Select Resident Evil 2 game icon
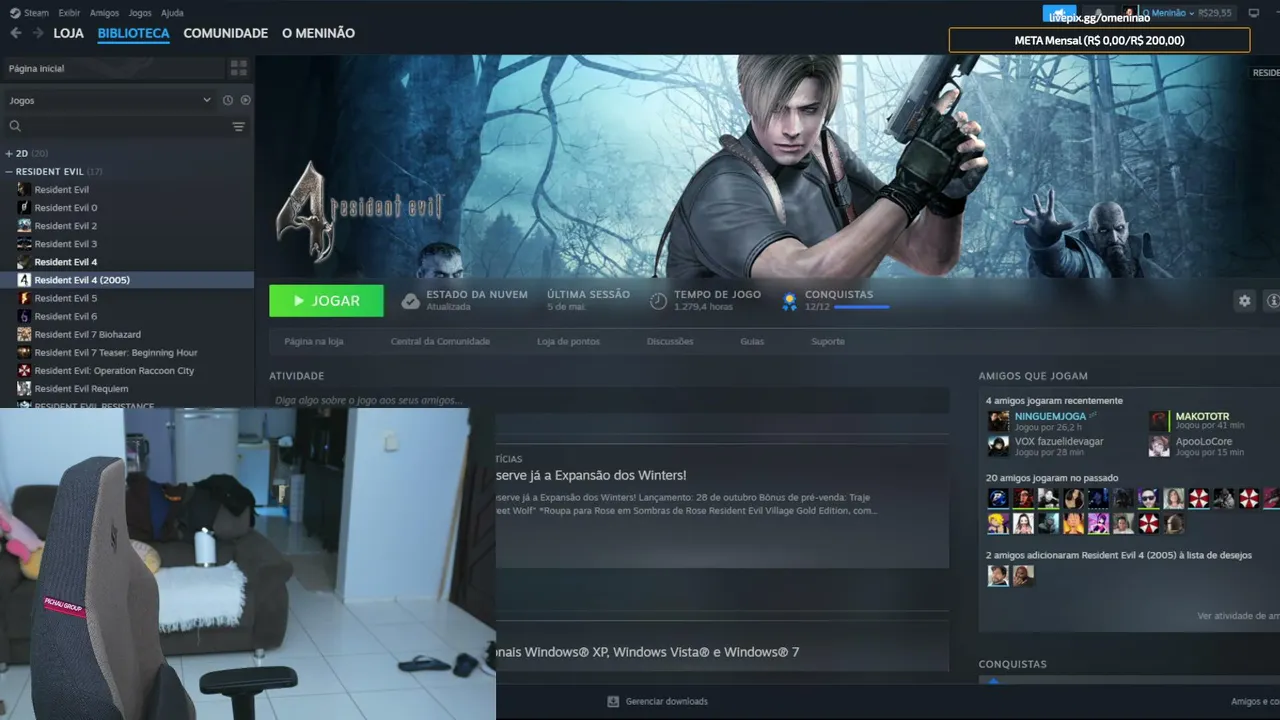This screenshot has height=720, width=1280. [24, 225]
